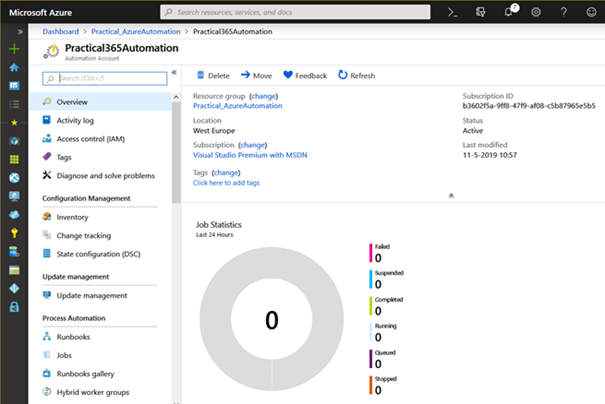Open the notifications bell
The image size is (605, 404).
(x=509, y=12)
